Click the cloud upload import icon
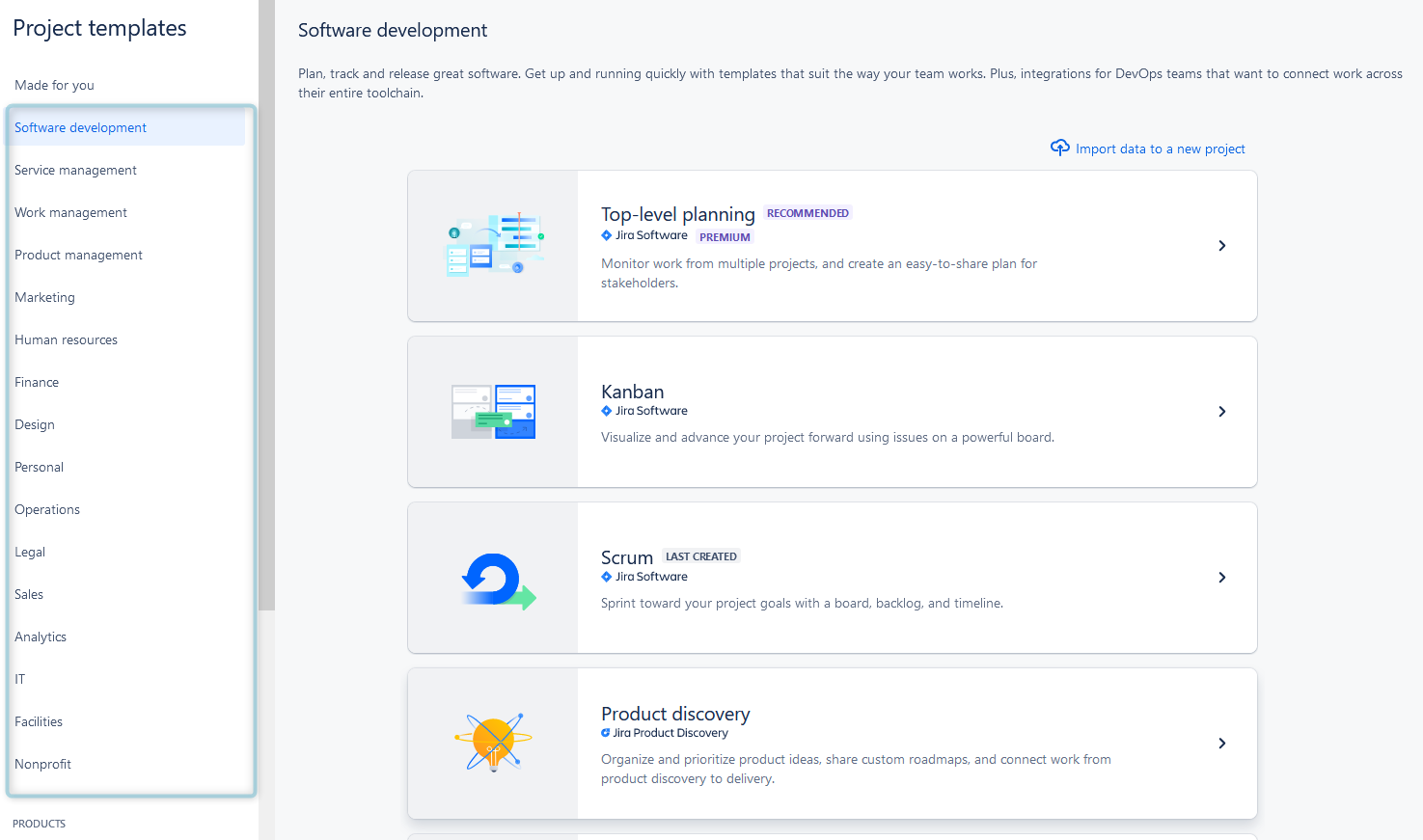 coord(1059,148)
